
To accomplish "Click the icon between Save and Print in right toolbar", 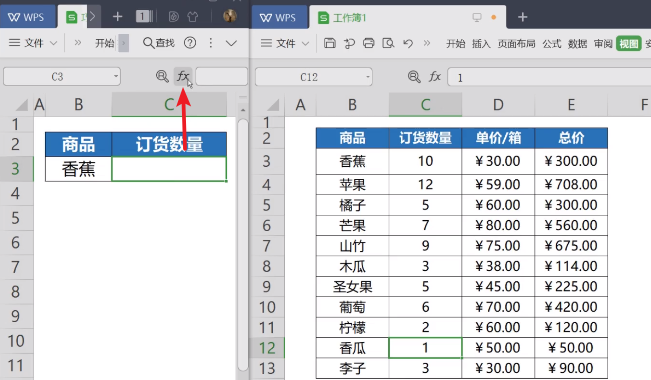I will pyautogui.click(x=350, y=43).
